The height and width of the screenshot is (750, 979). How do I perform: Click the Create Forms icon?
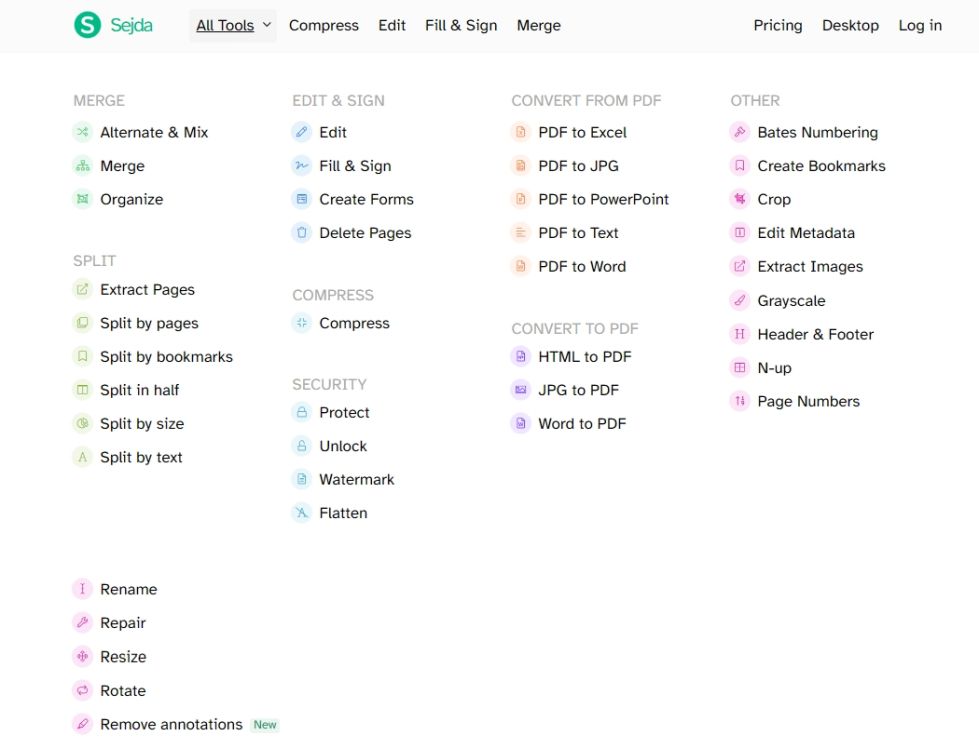point(302,199)
